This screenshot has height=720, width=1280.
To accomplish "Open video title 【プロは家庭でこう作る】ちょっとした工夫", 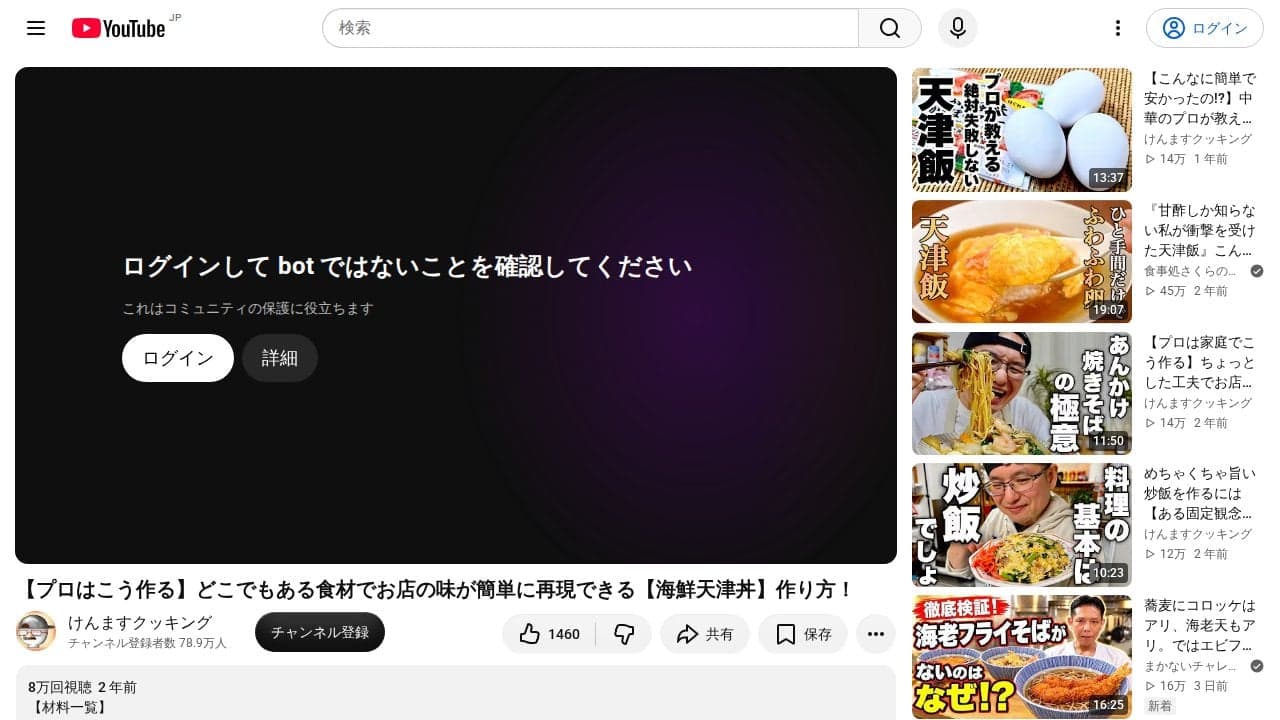I will (x=1199, y=362).
